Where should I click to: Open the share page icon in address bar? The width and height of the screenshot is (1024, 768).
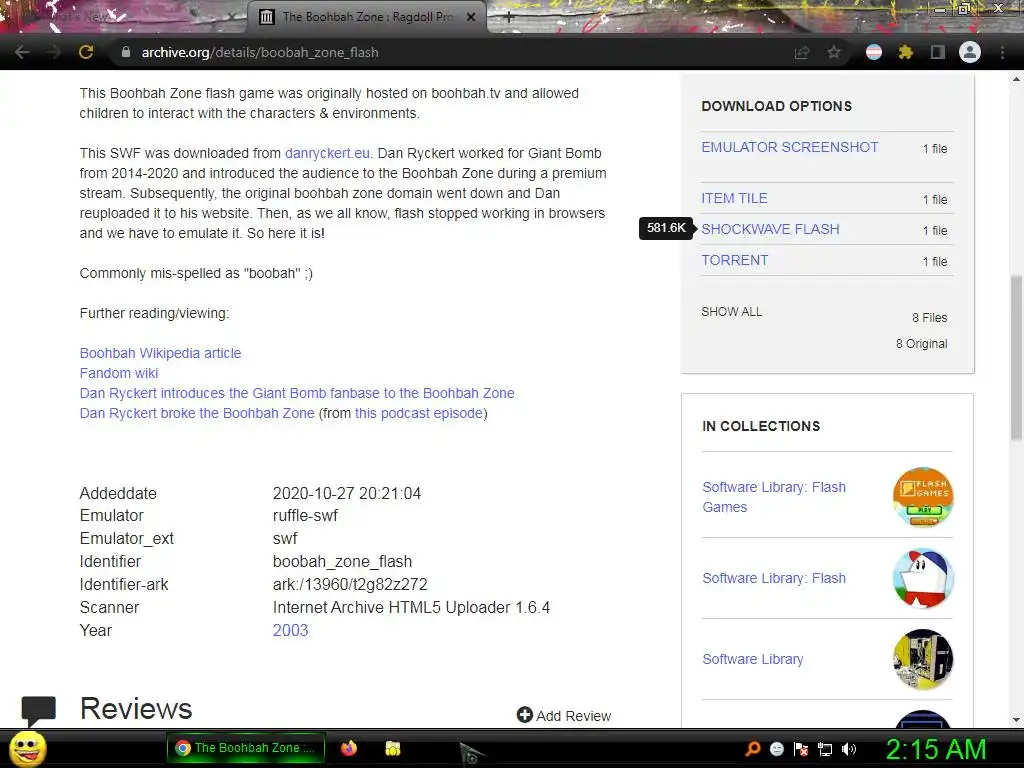click(801, 52)
